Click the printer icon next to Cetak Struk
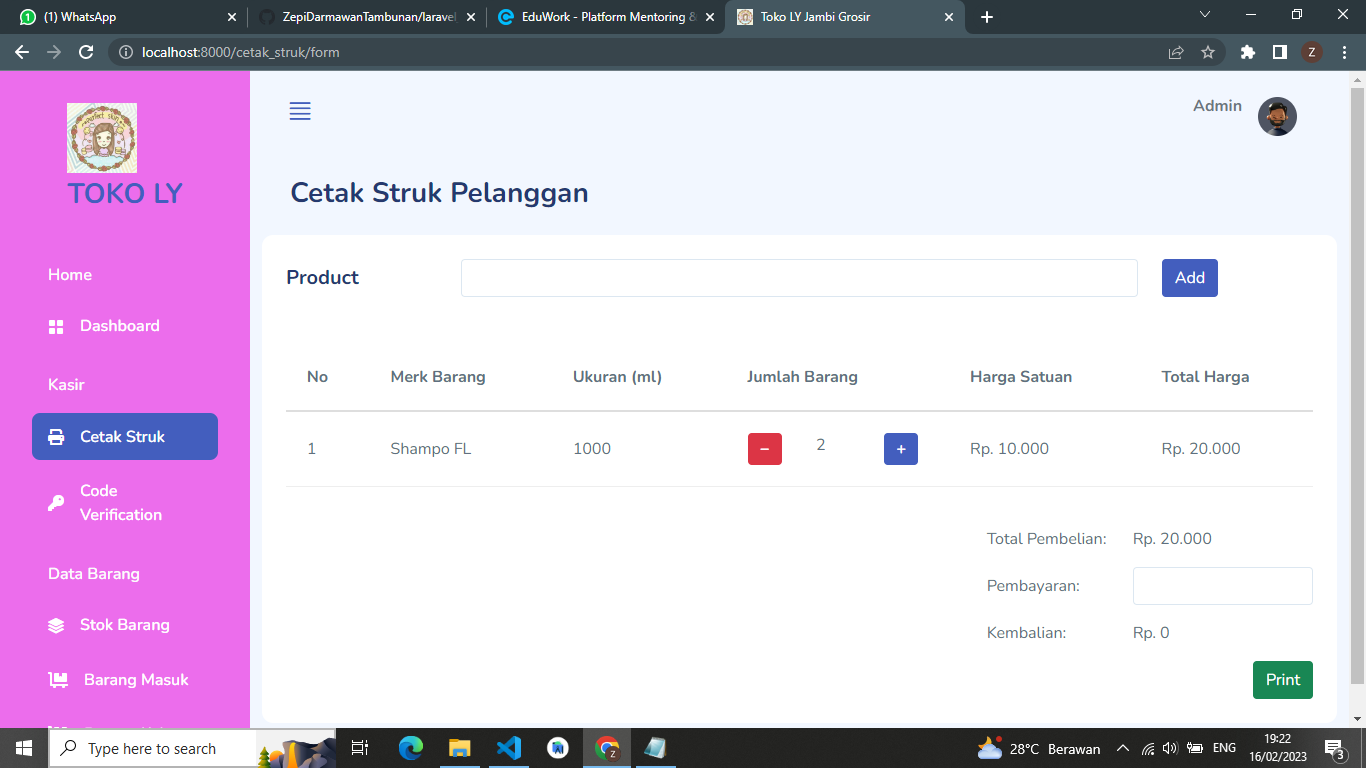 click(58, 436)
